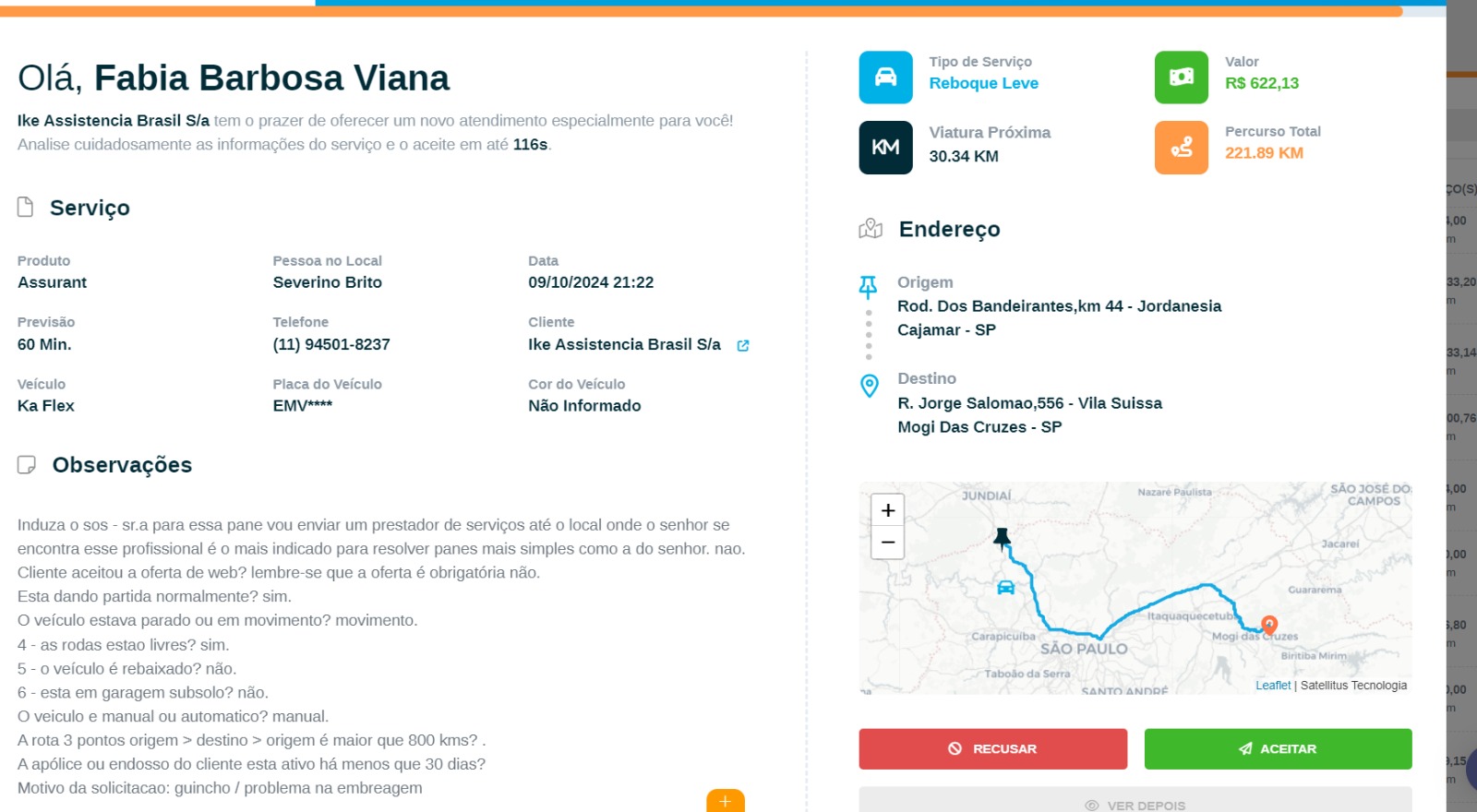The height and width of the screenshot is (812, 1477).
Task: Click the RECUSAR button
Action: coord(993,749)
